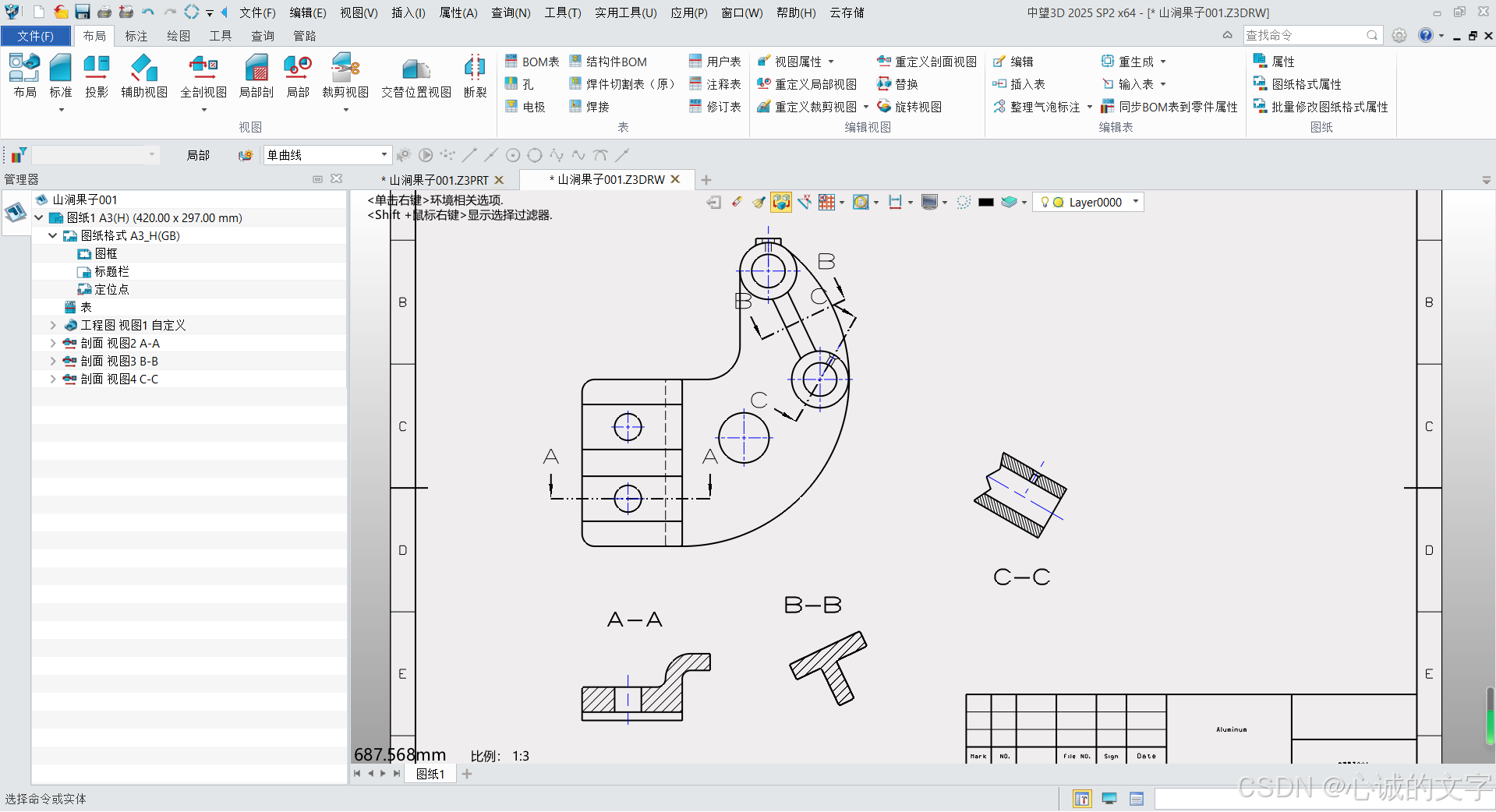Screen dimensions: 1496x812
Task: Click 同步BOM表到零件属性 button
Action: (x=1169, y=107)
